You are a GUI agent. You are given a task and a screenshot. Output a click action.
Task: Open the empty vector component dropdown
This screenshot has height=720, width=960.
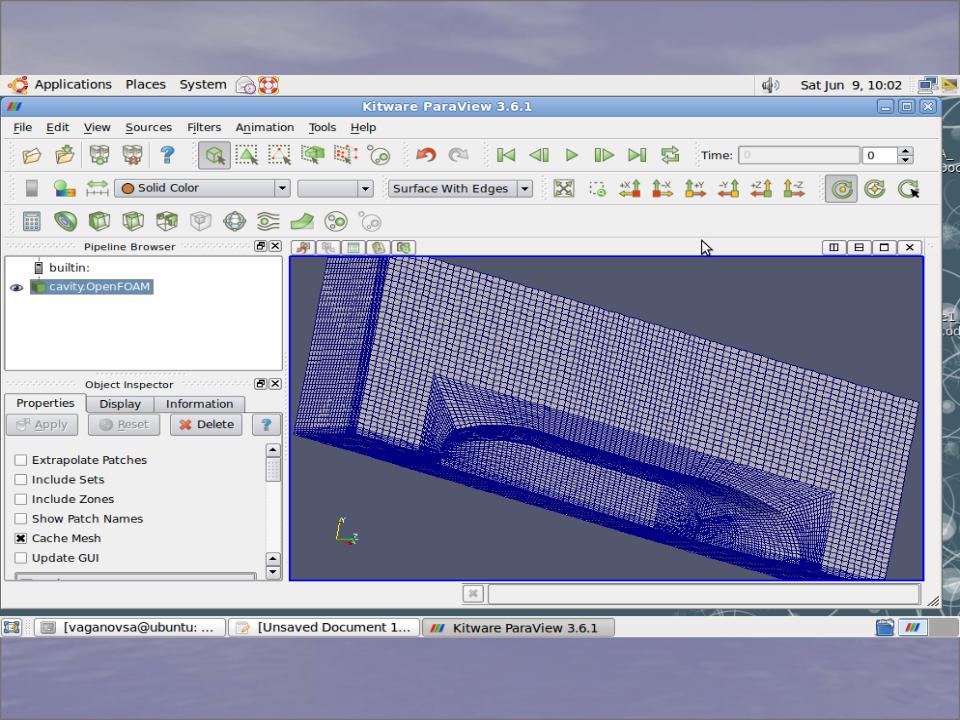point(335,188)
